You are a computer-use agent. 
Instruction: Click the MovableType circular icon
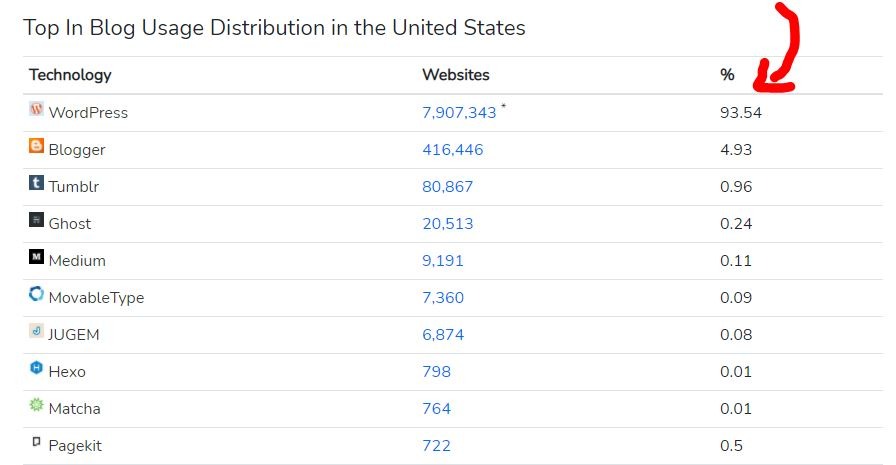pyautogui.click(x=37, y=294)
